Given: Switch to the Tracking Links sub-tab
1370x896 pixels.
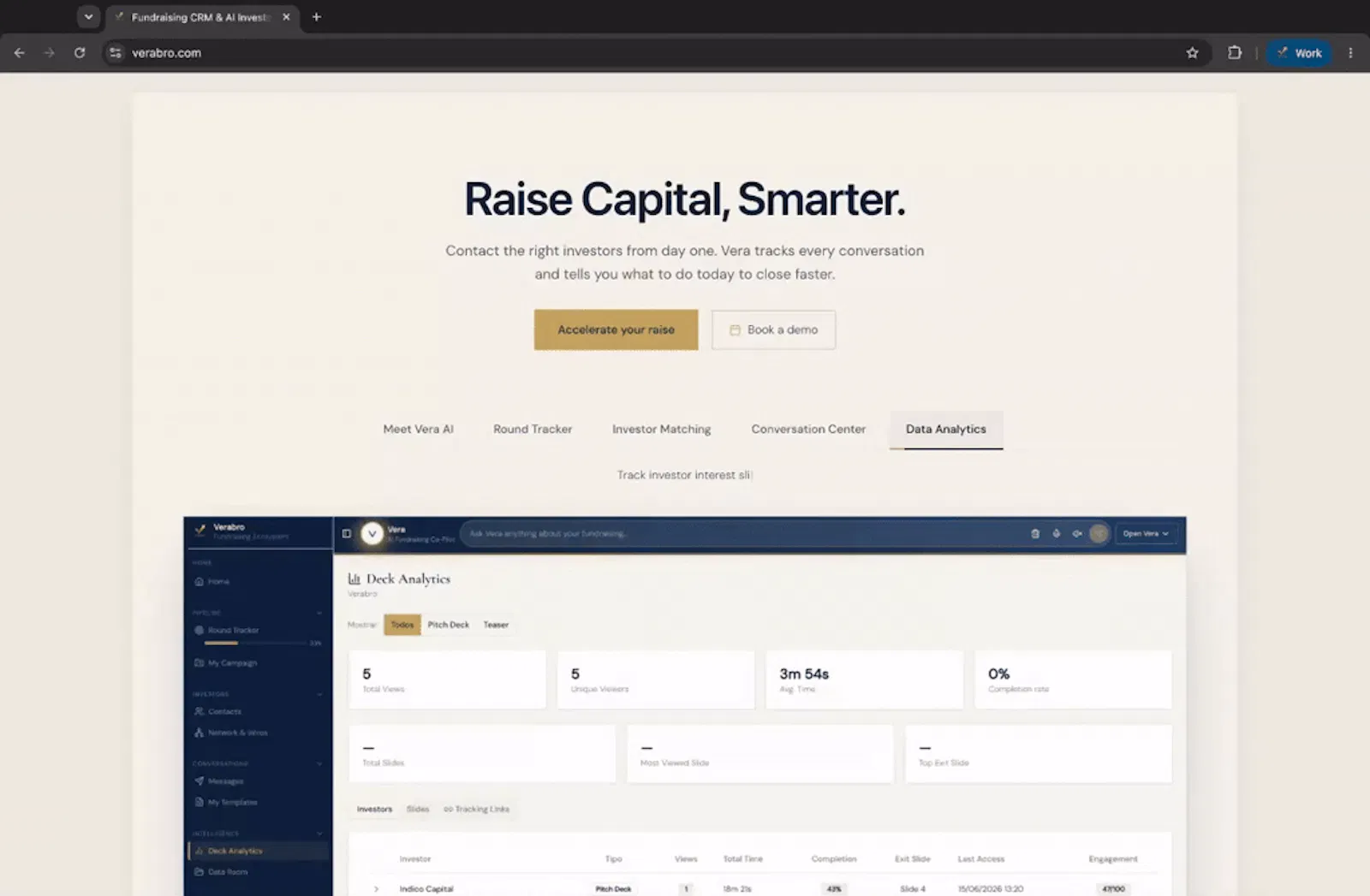Looking at the screenshot, I should (476, 809).
